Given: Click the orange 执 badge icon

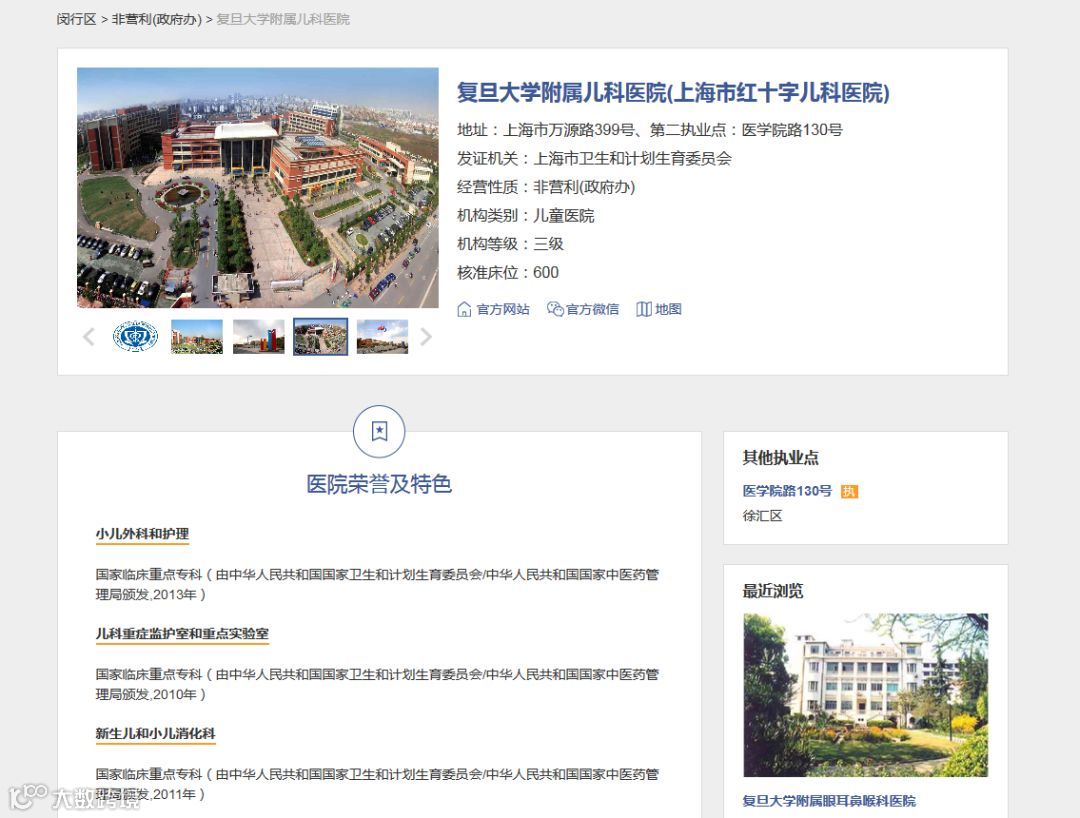Looking at the screenshot, I should (x=849, y=492).
